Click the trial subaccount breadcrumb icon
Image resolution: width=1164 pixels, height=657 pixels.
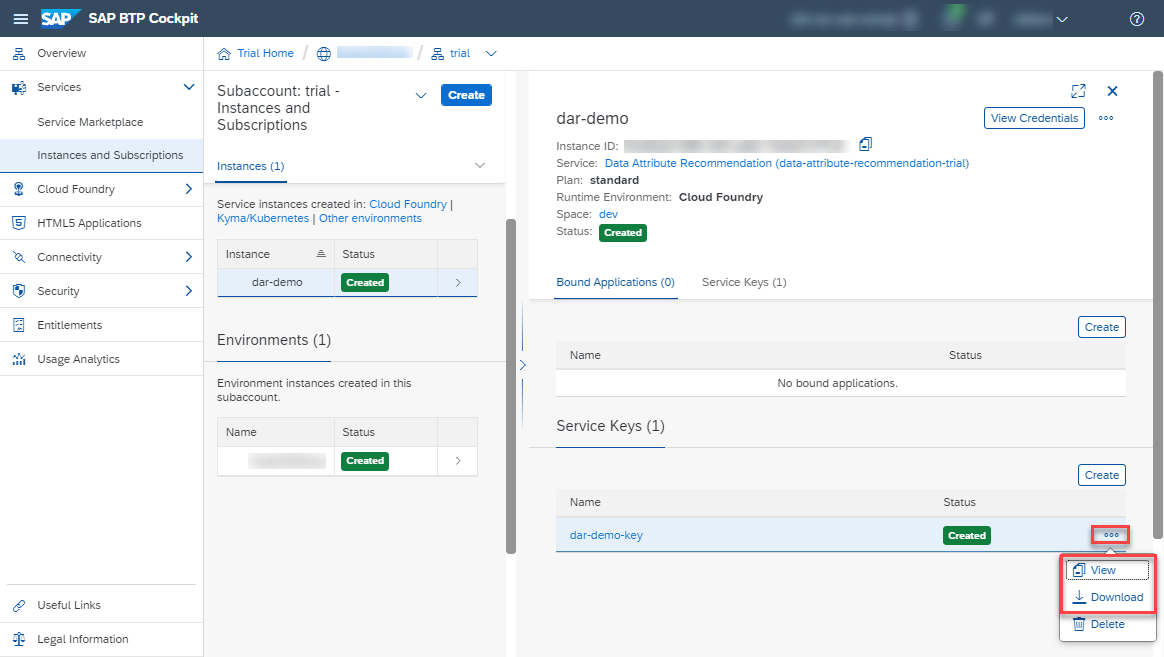[x=437, y=53]
